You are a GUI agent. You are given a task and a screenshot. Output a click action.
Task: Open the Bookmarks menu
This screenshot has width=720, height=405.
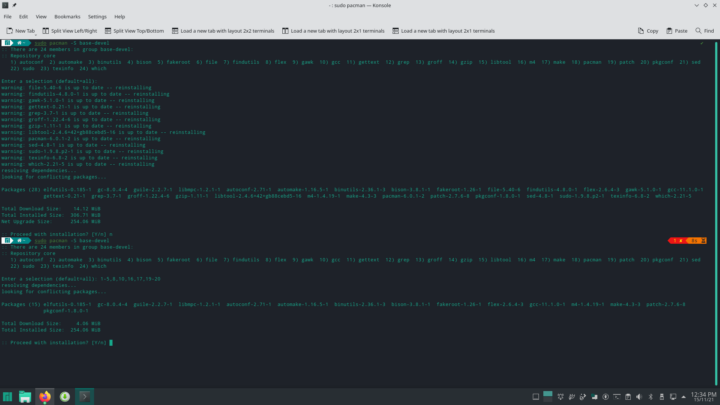67,17
